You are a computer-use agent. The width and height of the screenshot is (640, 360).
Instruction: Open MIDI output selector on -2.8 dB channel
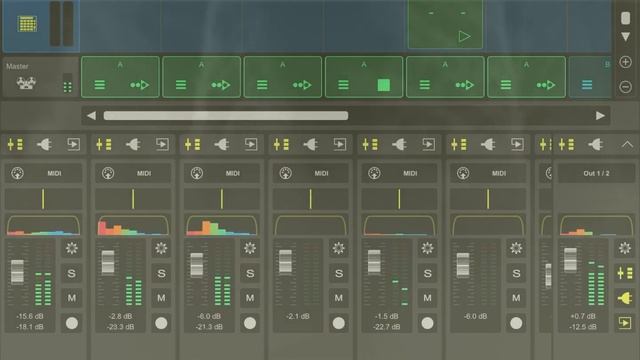[x=133, y=173]
